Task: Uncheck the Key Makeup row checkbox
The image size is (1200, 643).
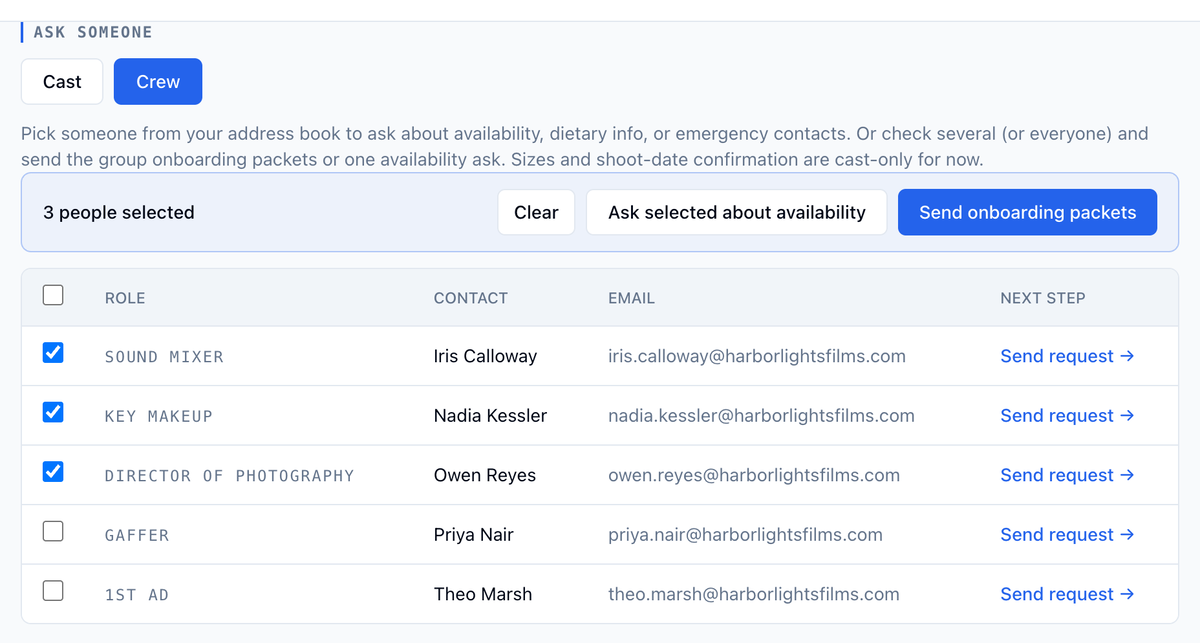Action: [x=53, y=412]
